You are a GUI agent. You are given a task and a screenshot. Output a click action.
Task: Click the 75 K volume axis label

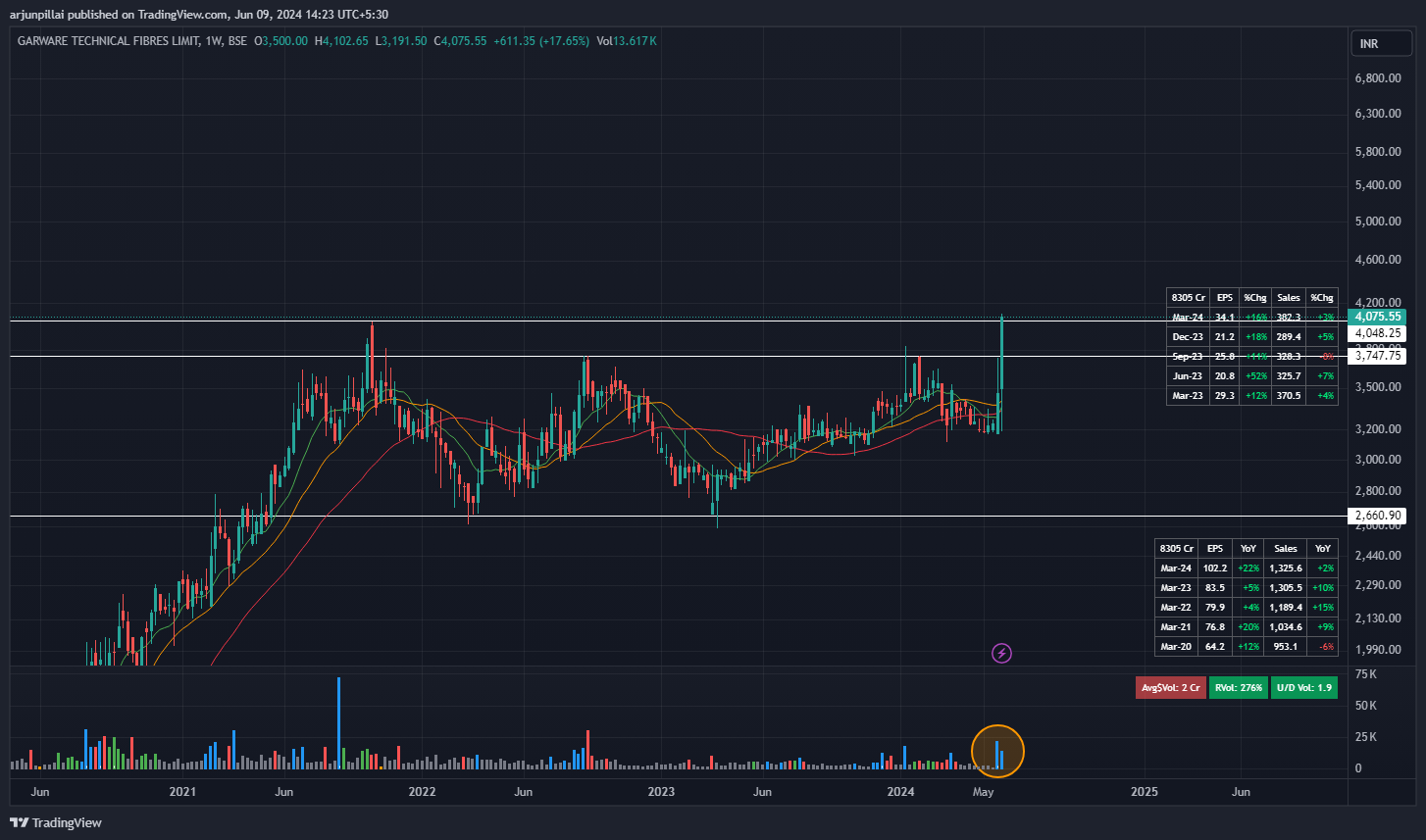pos(1365,674)
